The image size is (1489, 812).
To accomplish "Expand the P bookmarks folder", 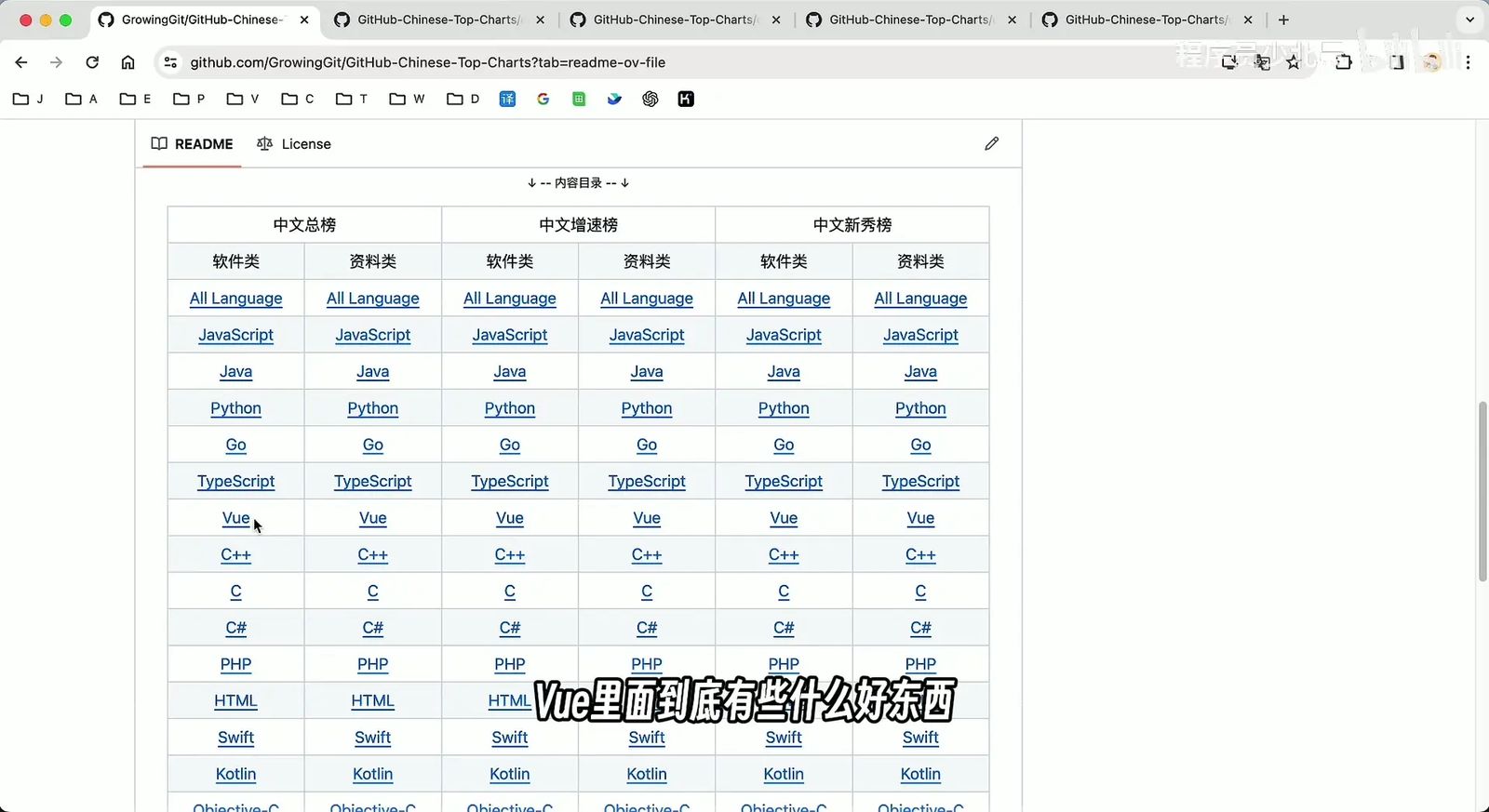I will pos(189,99).
